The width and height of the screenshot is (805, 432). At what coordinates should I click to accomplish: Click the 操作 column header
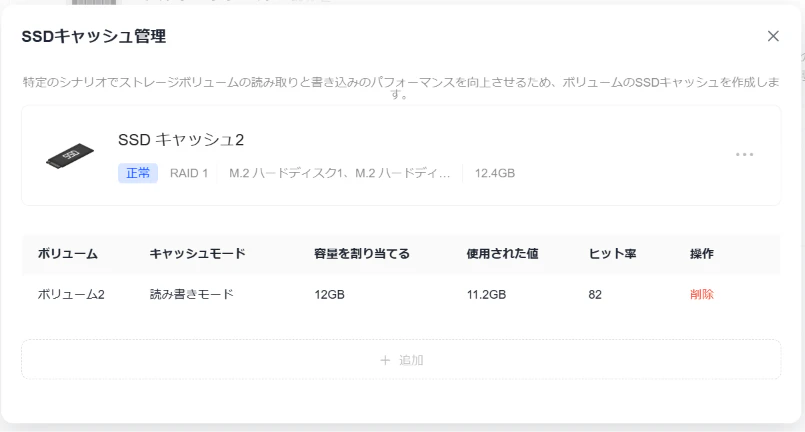(x=702, y=254)
